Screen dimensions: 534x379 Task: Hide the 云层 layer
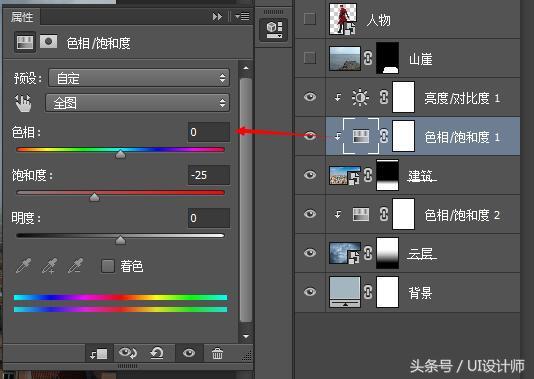tap(310, 253)
